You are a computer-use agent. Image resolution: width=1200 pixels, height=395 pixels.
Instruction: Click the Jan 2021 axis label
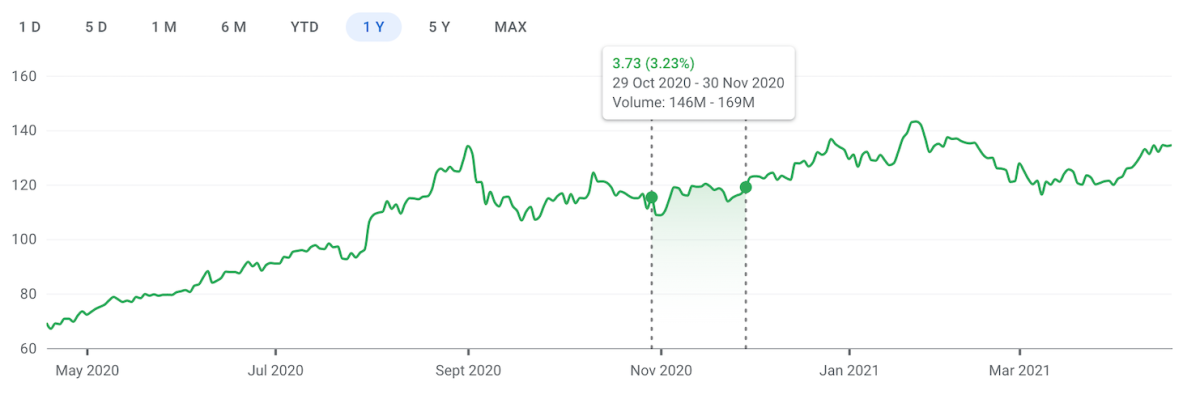click(849, 371)
